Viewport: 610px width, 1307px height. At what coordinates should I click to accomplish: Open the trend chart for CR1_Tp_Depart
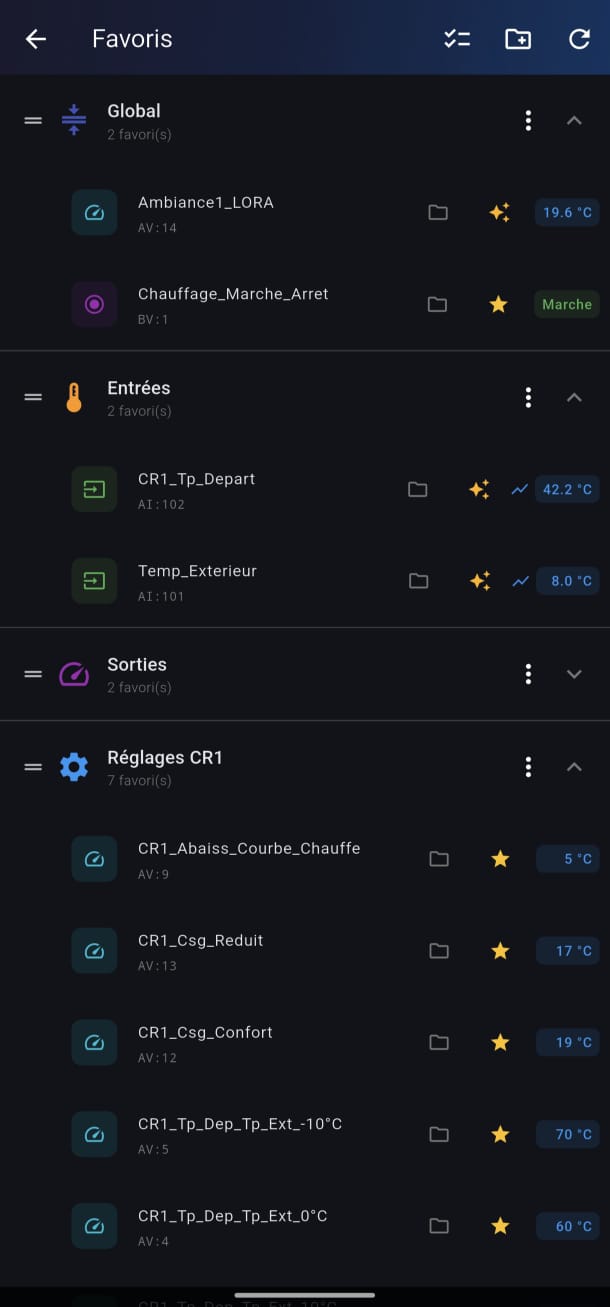tap(519, 489)
